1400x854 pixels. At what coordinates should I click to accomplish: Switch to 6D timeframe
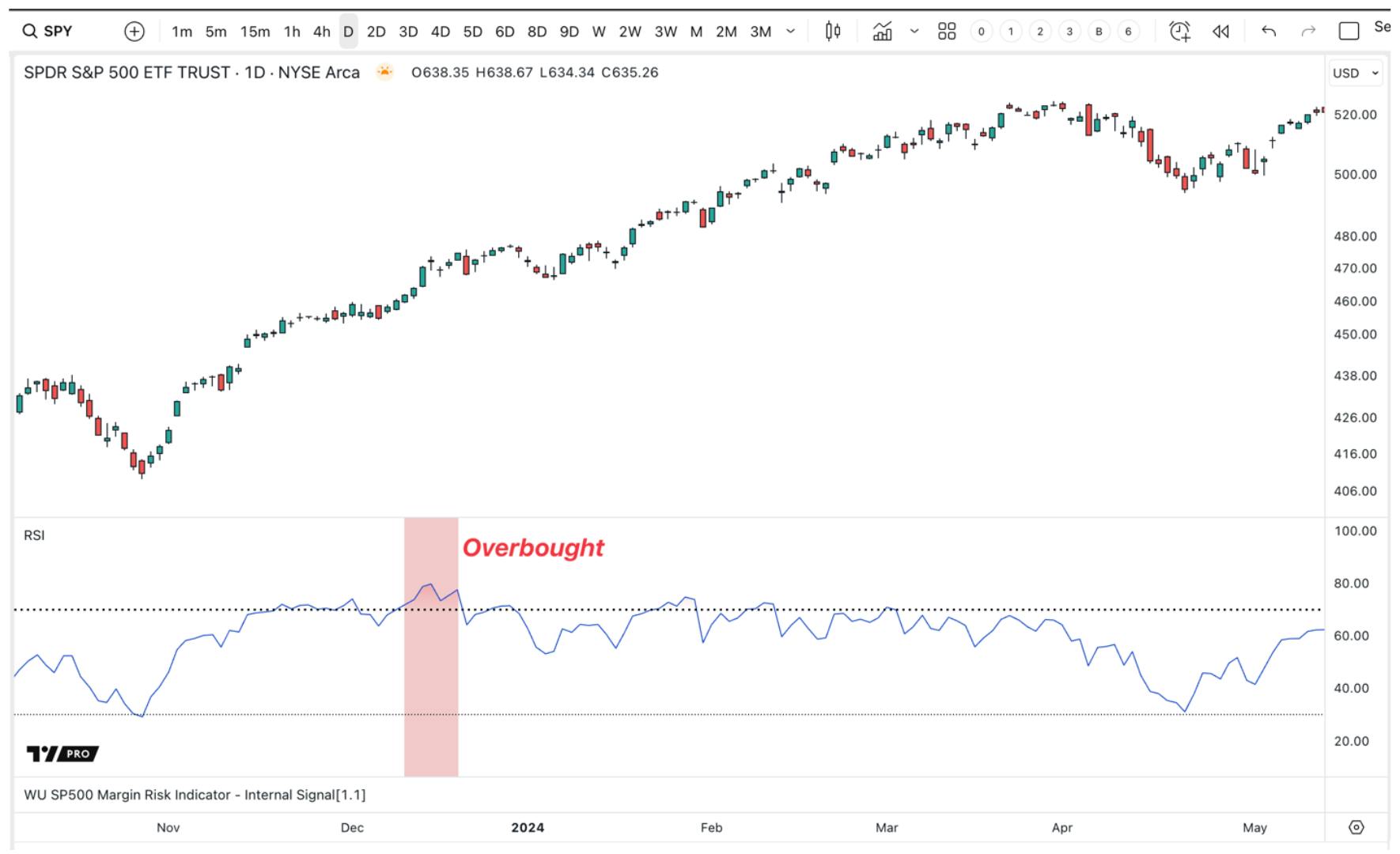coord(505,32)
